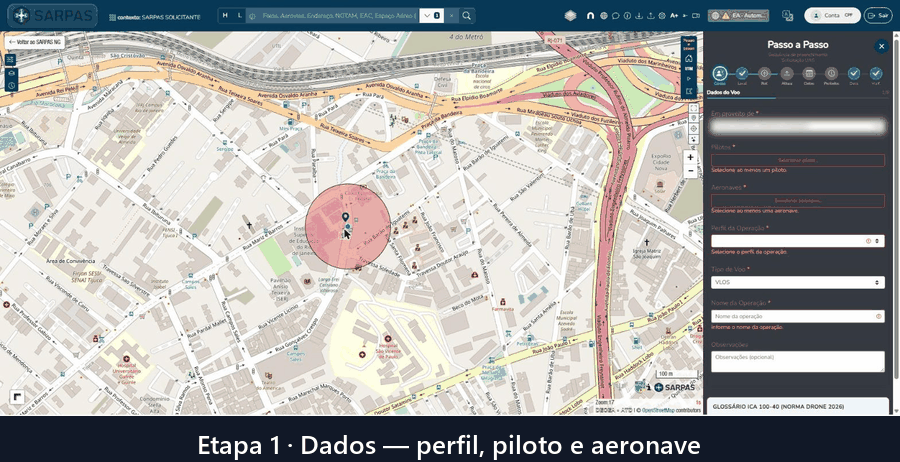This screenshot has height=462, width=900.
Task: Expand the Glossário ICA 100-40 section
Action: coord(798,406)
